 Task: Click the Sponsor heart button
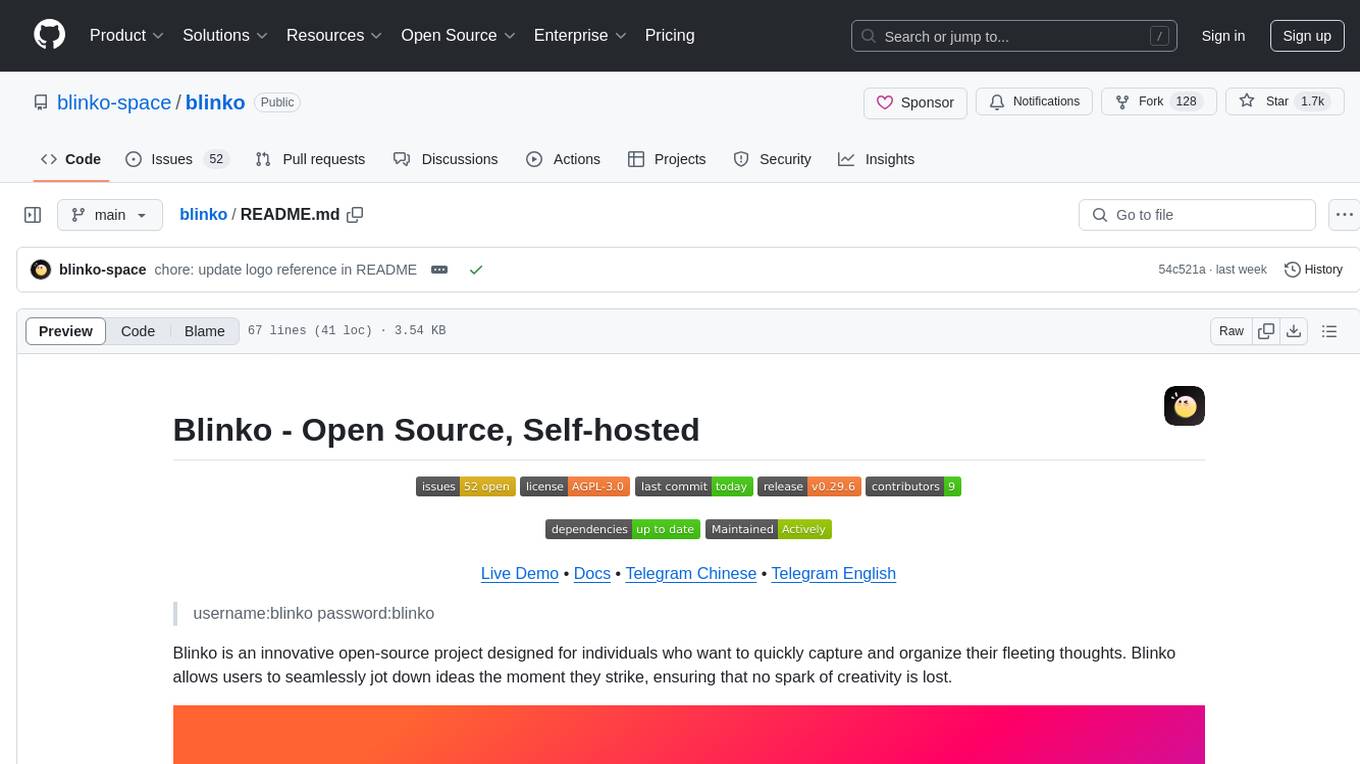(x=915, y=102)
